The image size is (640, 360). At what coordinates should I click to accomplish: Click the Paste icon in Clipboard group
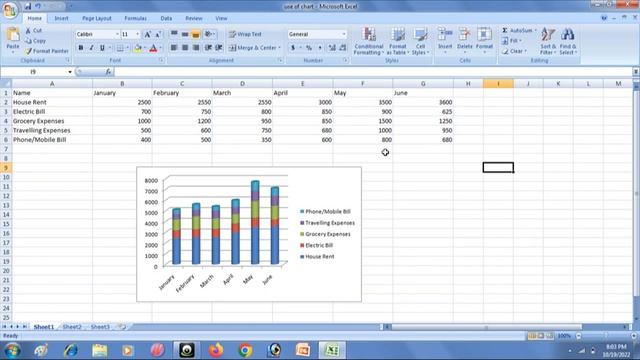pos(13,35)
